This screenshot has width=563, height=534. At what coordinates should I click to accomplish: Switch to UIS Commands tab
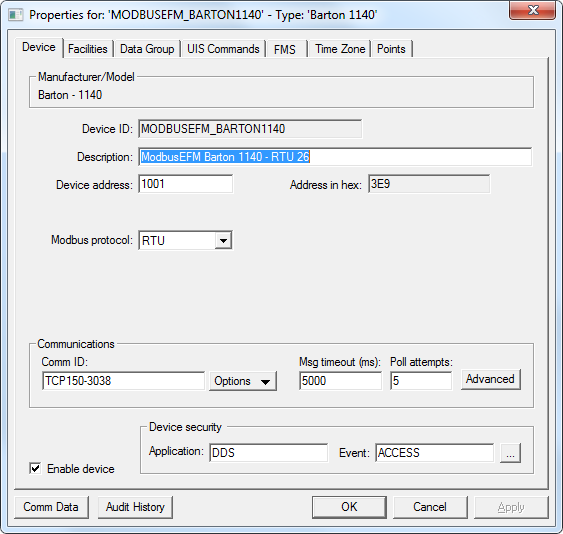click(x=223, y=49)
